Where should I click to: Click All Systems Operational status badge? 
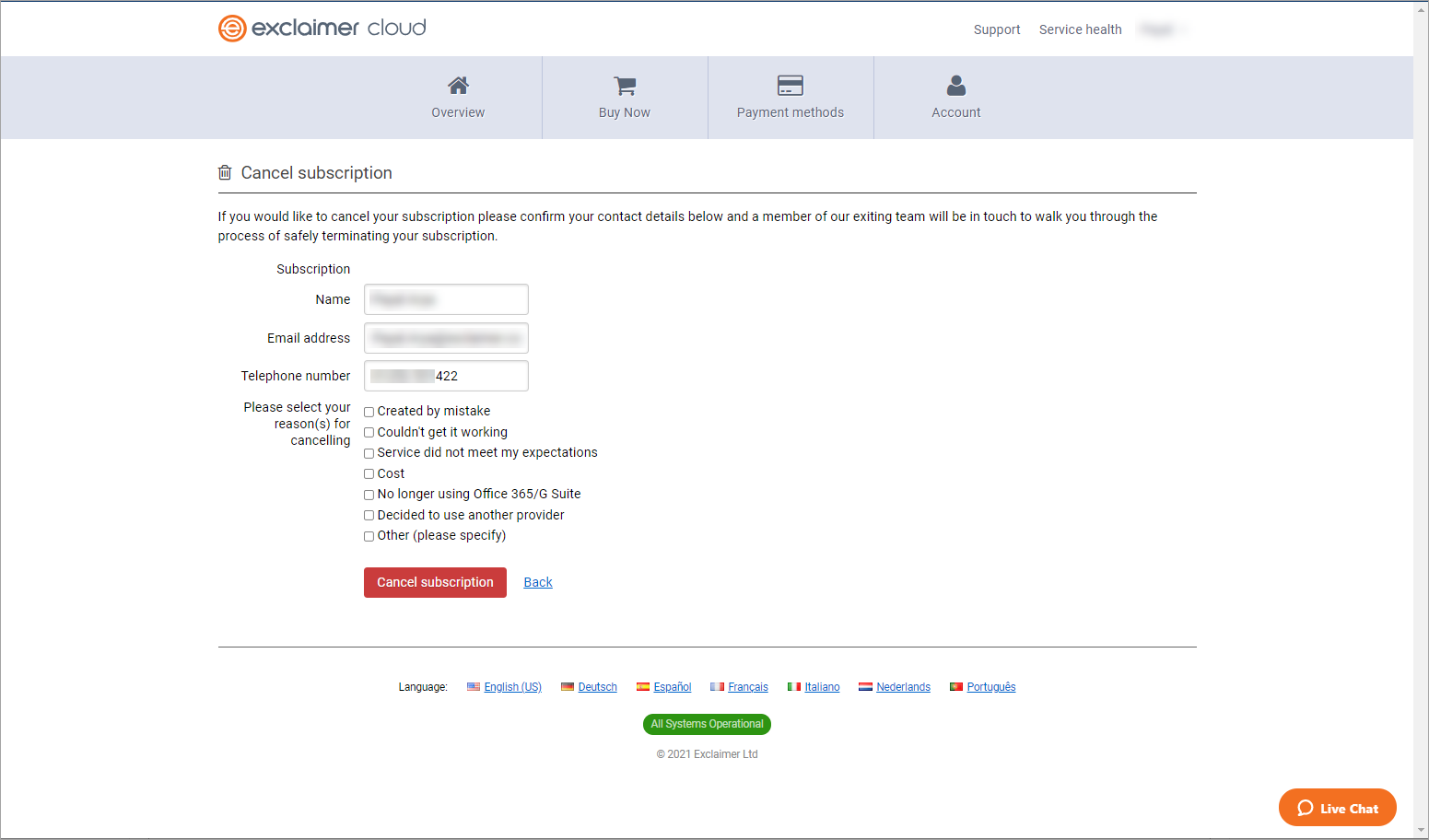[x=707, y=724]
